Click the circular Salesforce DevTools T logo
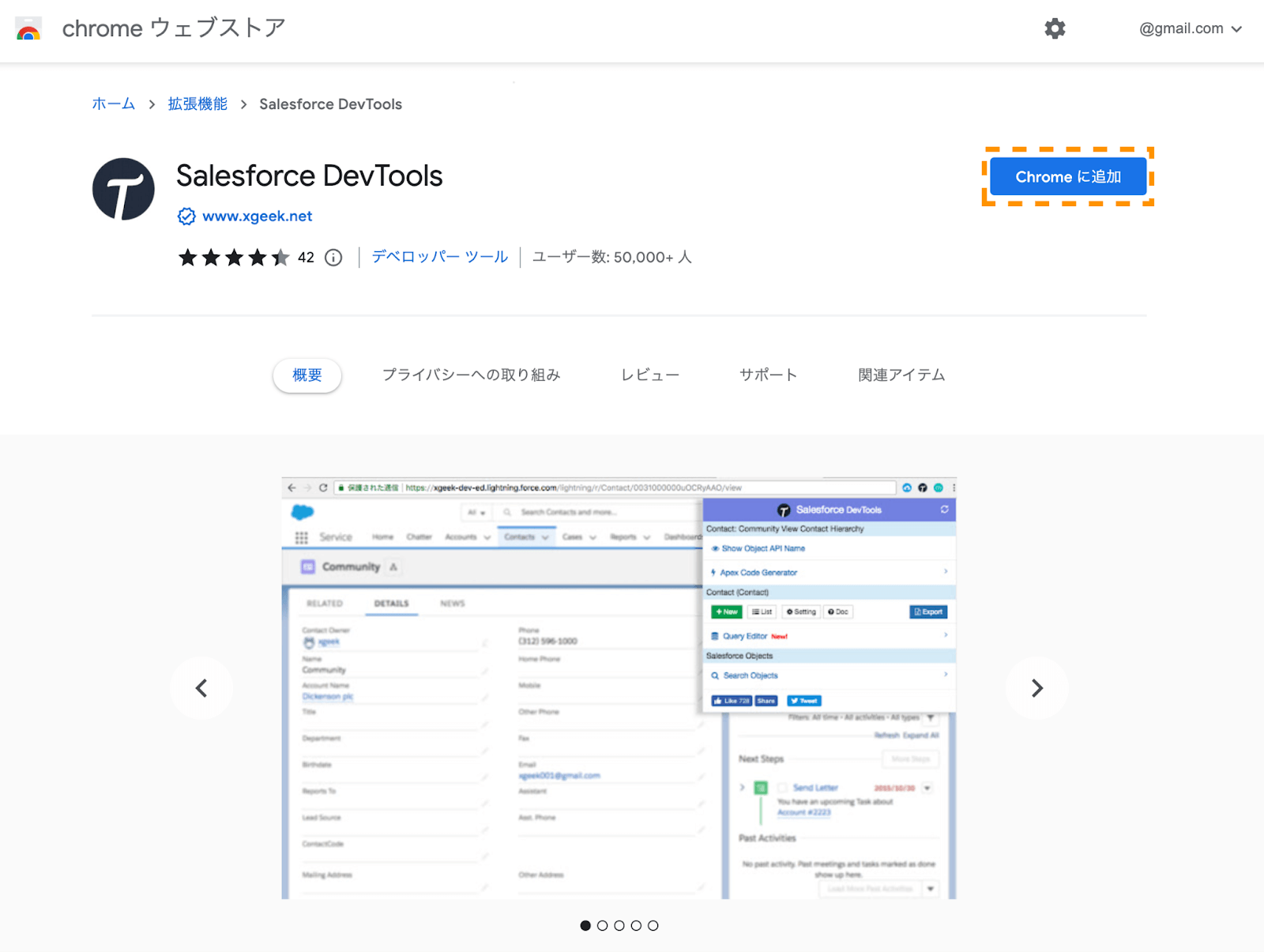Screen dimensions: 1264x952 pos(123,189)
